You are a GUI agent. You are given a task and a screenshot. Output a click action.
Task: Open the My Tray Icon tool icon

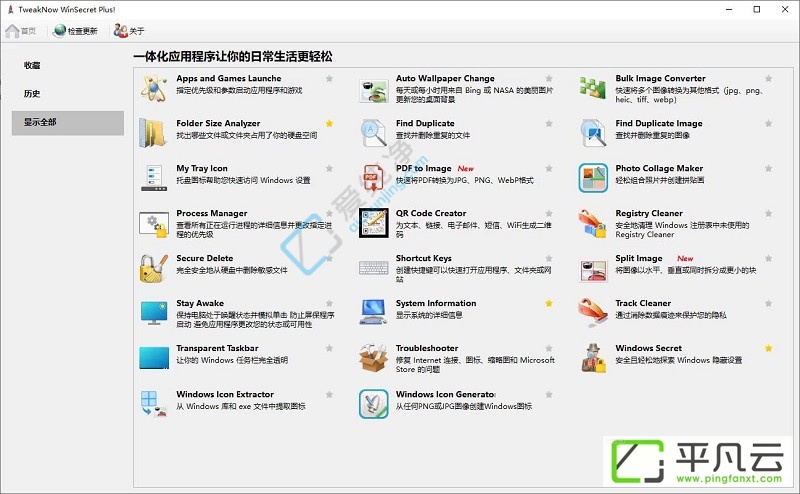tap(154, 178)
